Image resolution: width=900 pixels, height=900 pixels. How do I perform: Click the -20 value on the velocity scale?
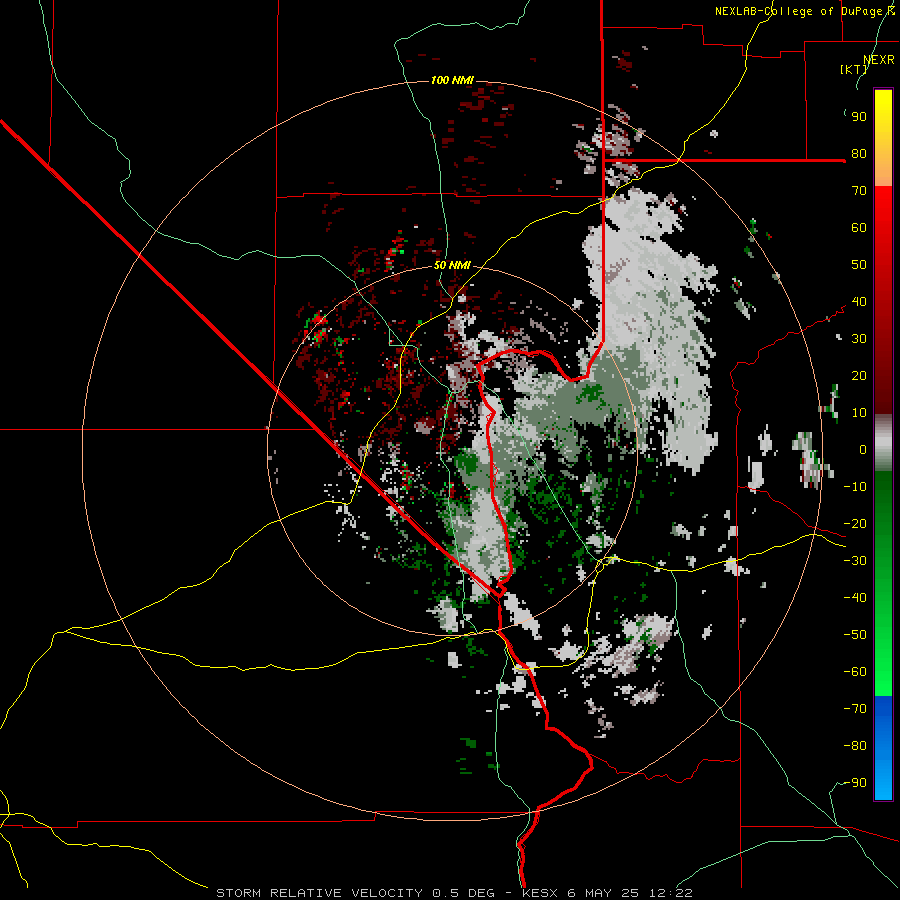(x=855, y=523)
